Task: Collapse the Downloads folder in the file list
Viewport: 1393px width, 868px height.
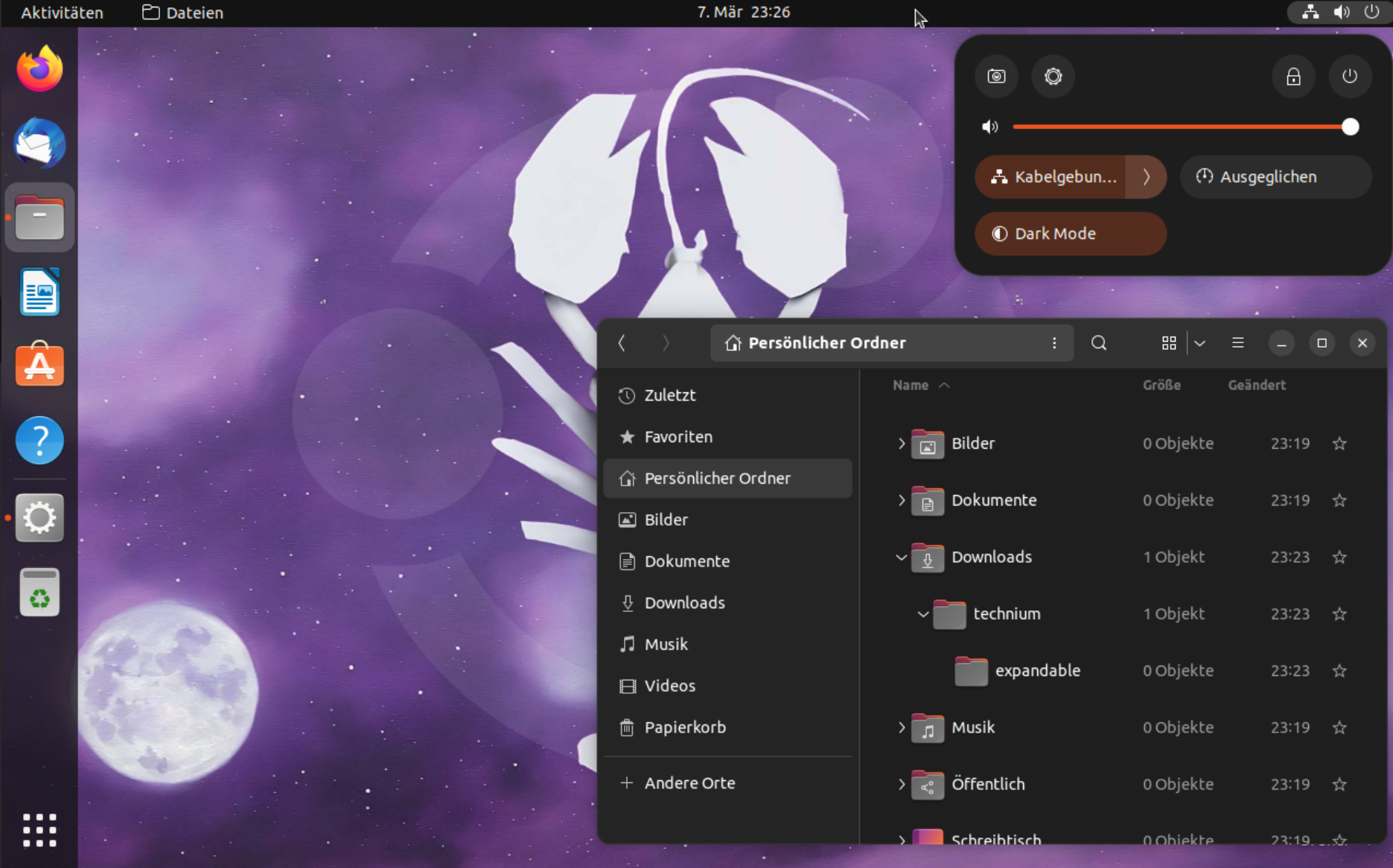Action: [x=901, y=557]
